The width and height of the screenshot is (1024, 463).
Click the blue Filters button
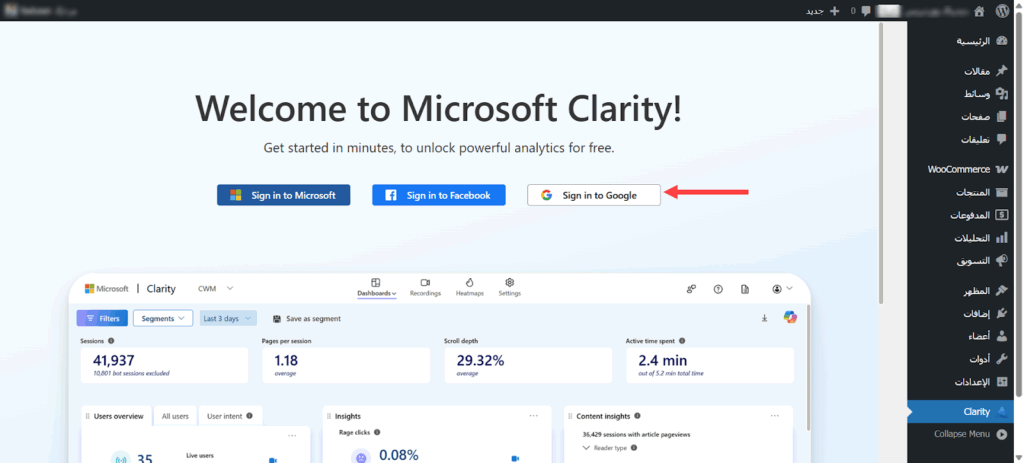pyautogui.click(x=102, y=318)
